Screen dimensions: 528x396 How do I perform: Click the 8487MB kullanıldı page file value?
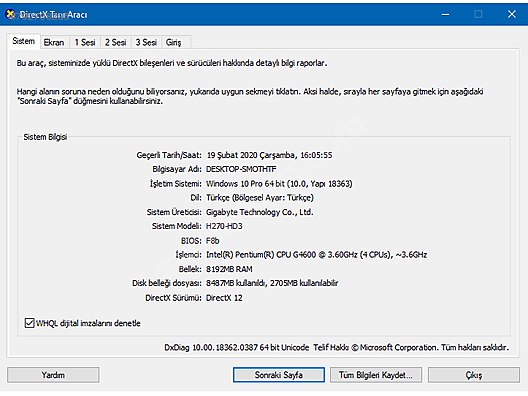[x=272, y=283]
